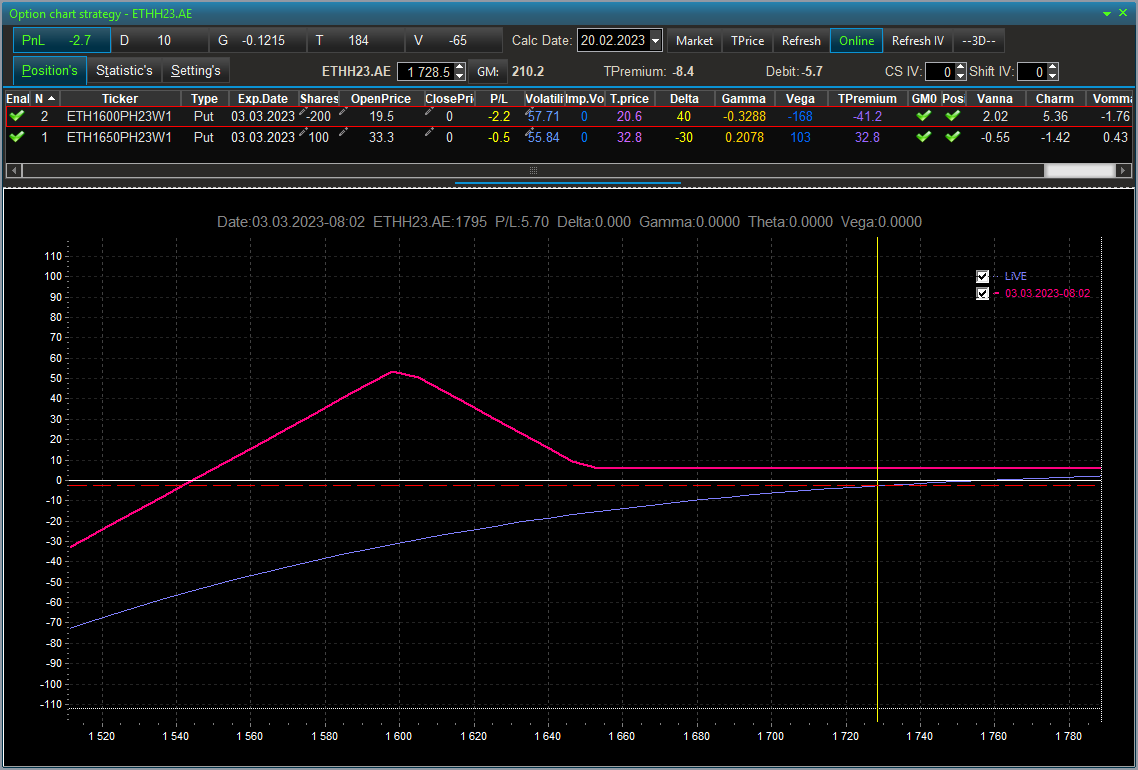Click the table scrollbar left arrow
Screen dimensions: 1138x770
(13, 171)
